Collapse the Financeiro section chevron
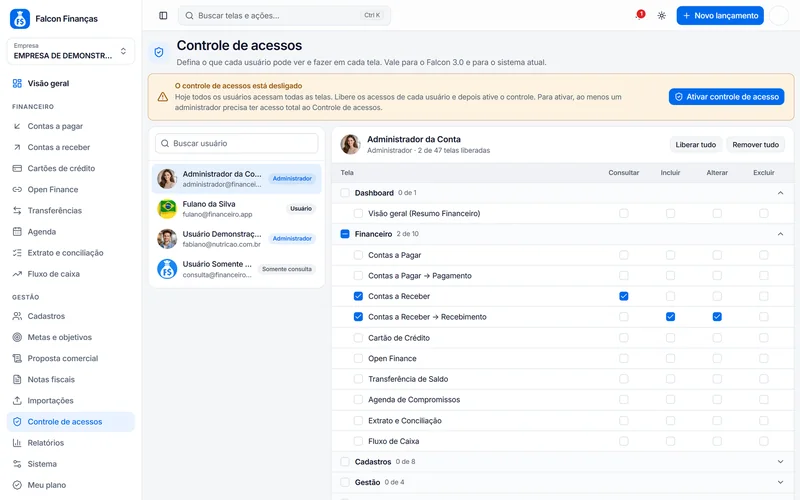The height and width of the screenshot is (500, 800). 780,234
